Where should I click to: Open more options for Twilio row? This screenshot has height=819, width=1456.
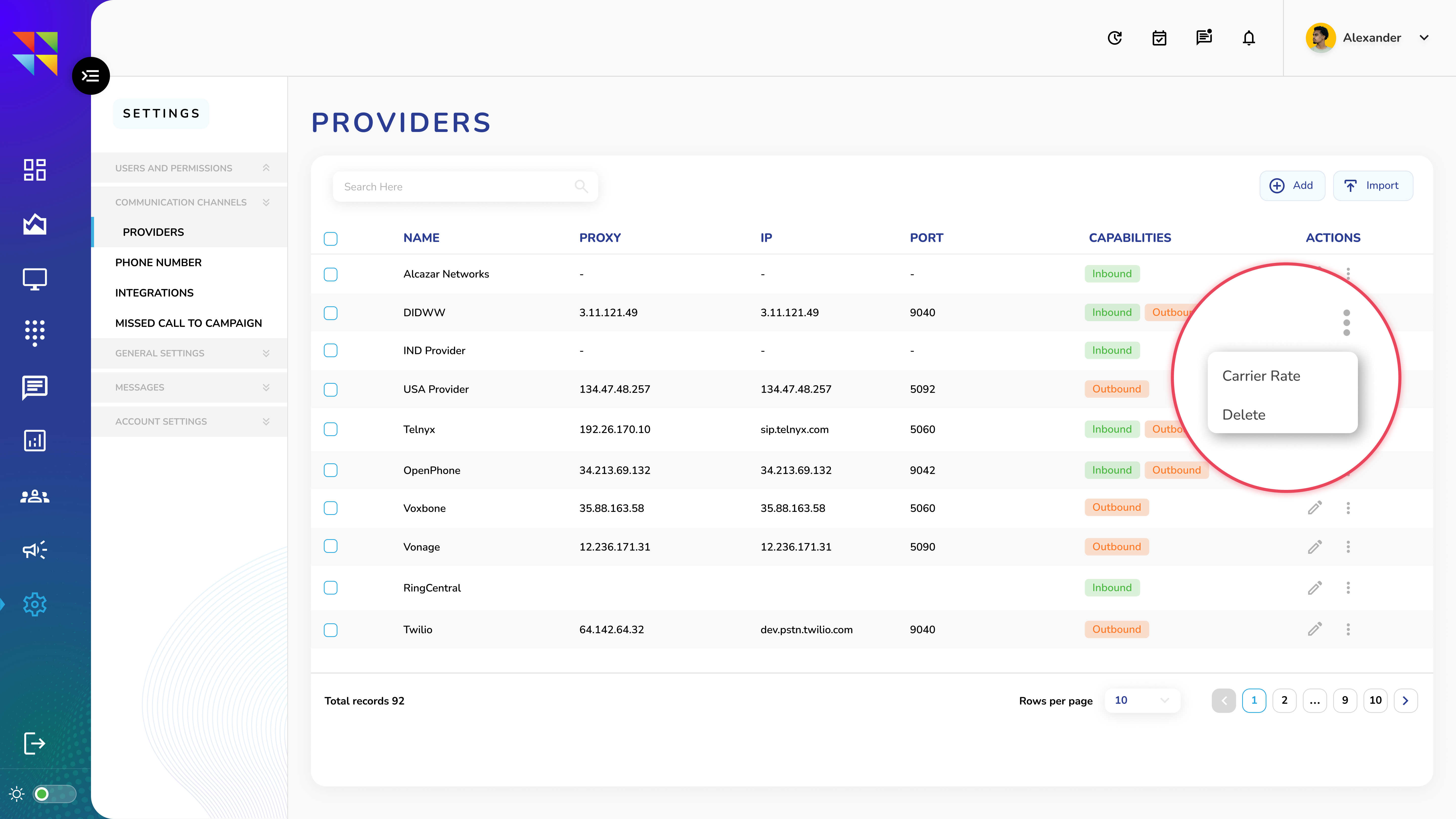[1348, 629]
